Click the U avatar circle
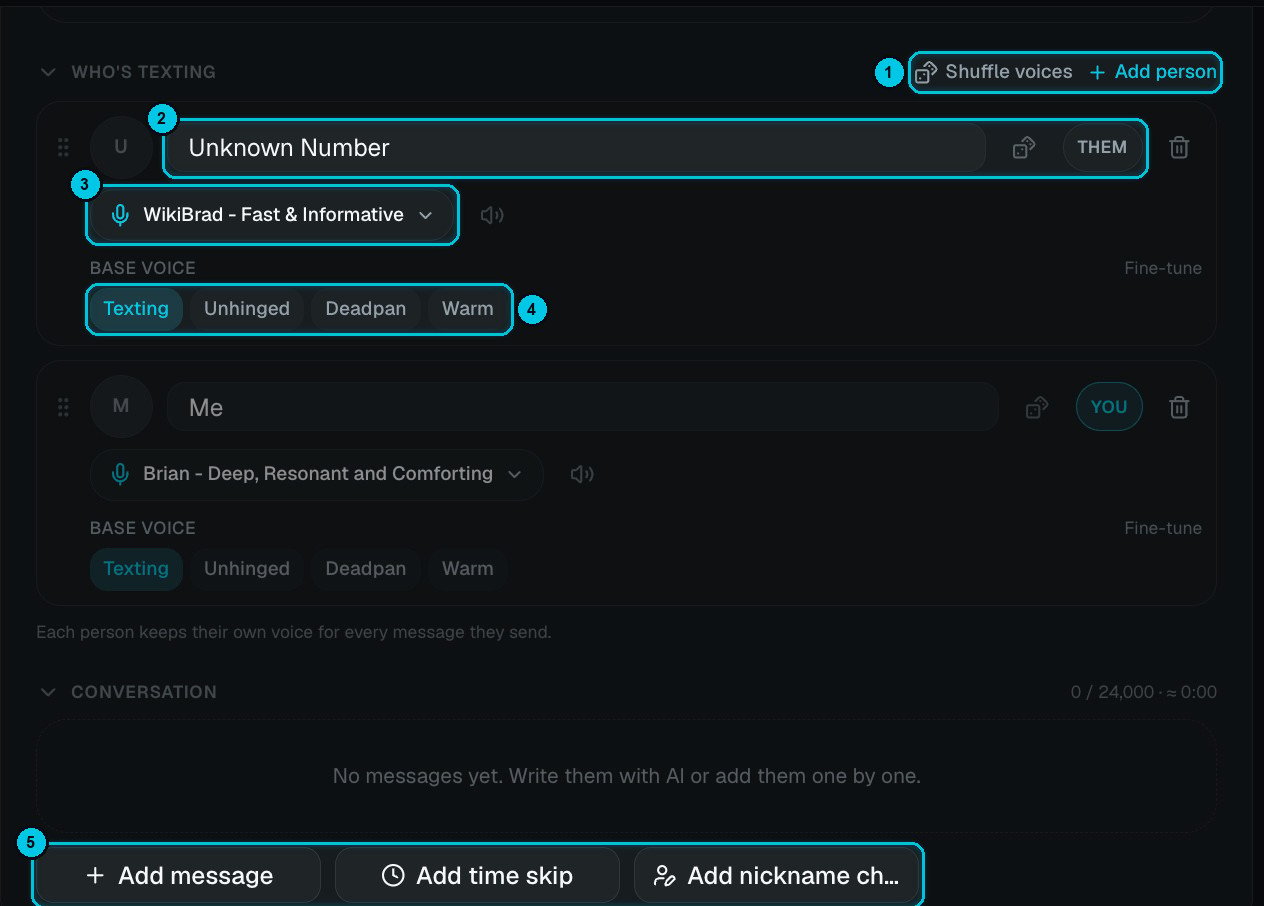 121,147
